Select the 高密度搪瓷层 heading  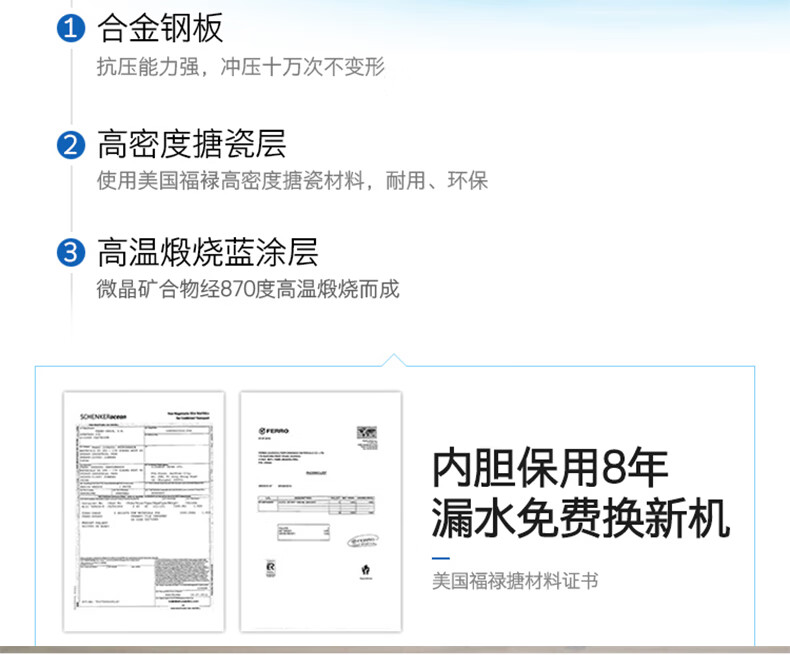[192, 144]
